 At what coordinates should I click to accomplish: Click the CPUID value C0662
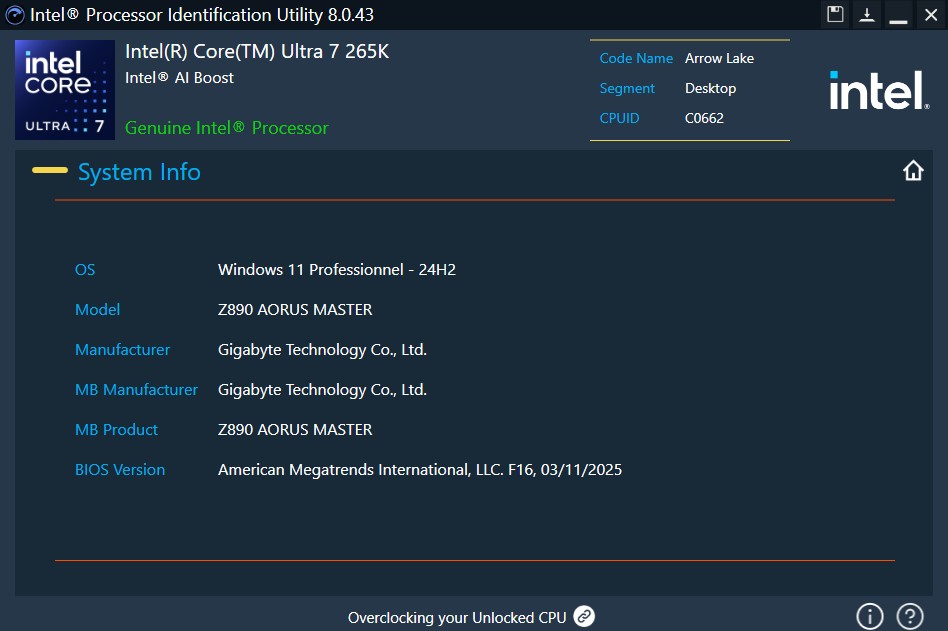click(x=704, y=118)
